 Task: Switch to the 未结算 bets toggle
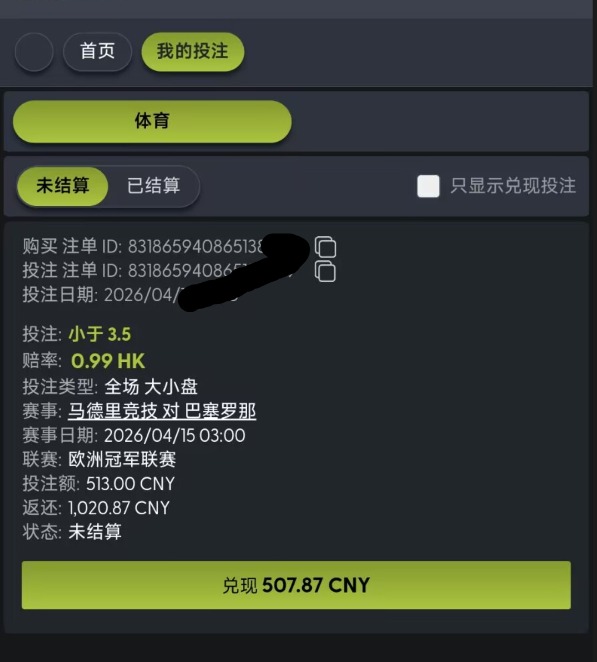pos(62,186)
